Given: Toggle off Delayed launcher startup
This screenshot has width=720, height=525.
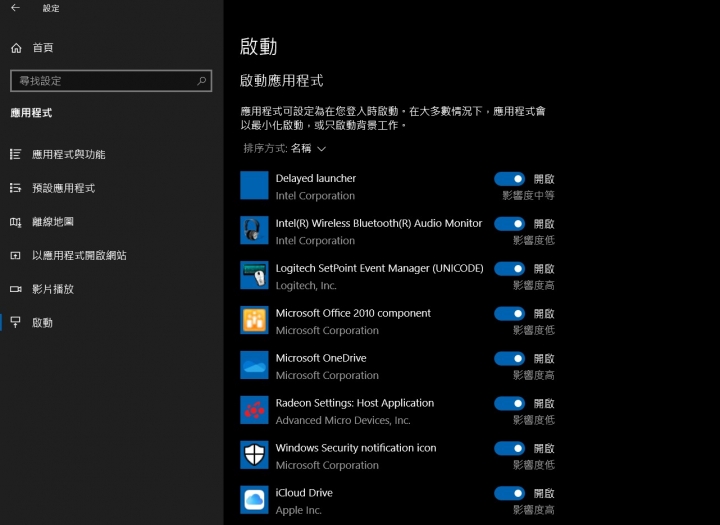Looking at the screenshot, I should pyautogui.click(x=509, y=179).
